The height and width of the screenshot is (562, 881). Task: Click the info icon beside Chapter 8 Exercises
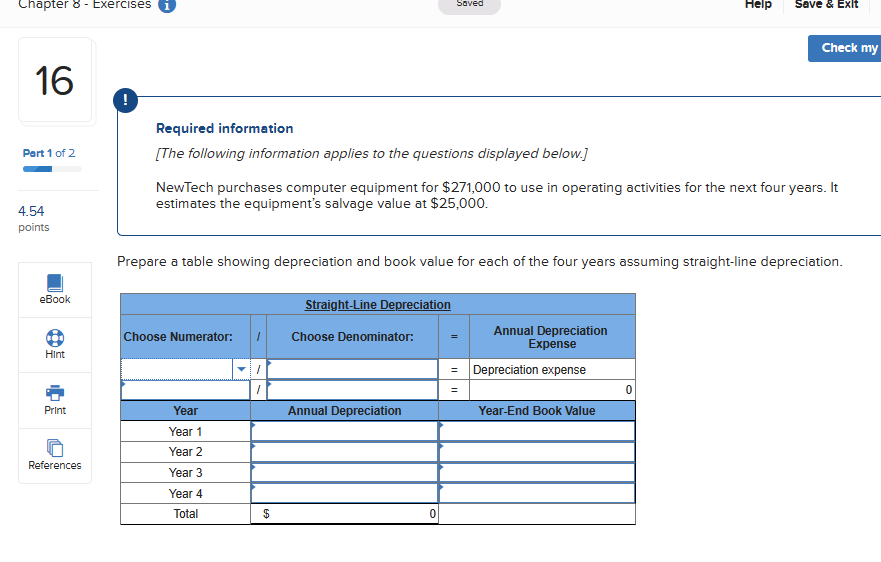167,5
